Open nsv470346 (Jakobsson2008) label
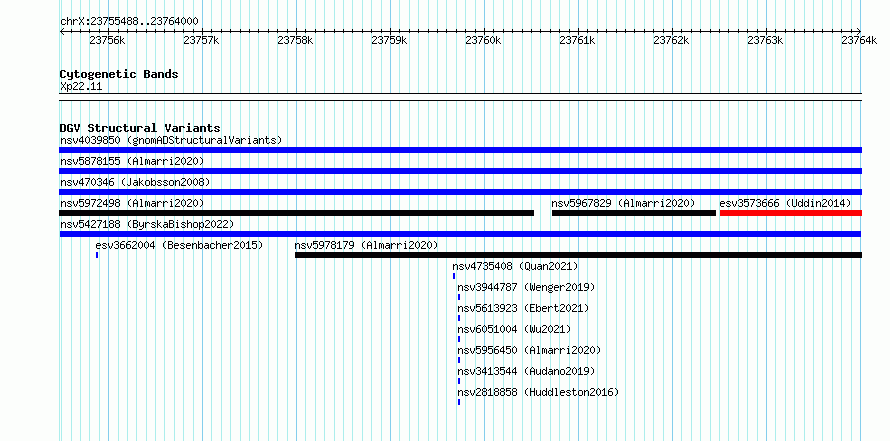This screenshot has width=890, height=441. (135, 182)
